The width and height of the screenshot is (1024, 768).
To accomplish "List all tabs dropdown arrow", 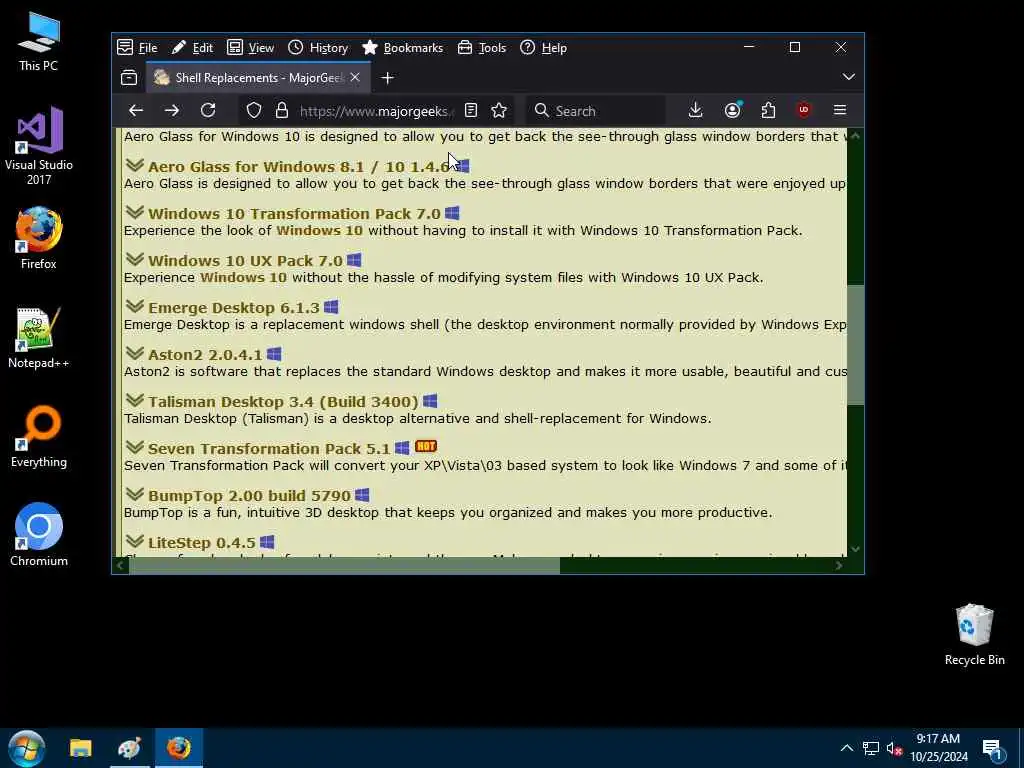I will pyautogui.click(x=848, y=77).
